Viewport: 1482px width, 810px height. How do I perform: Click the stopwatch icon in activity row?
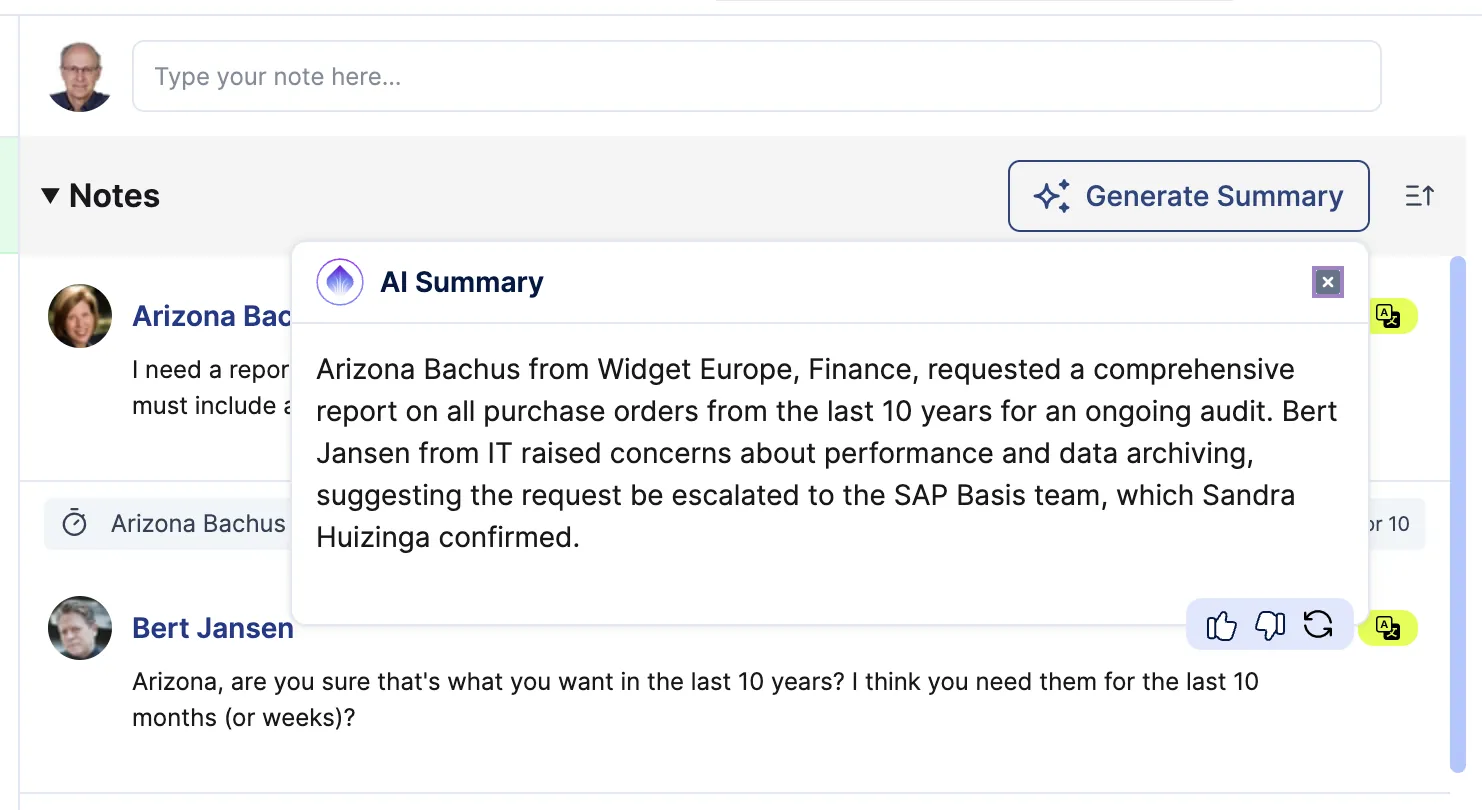coord(75,523)
